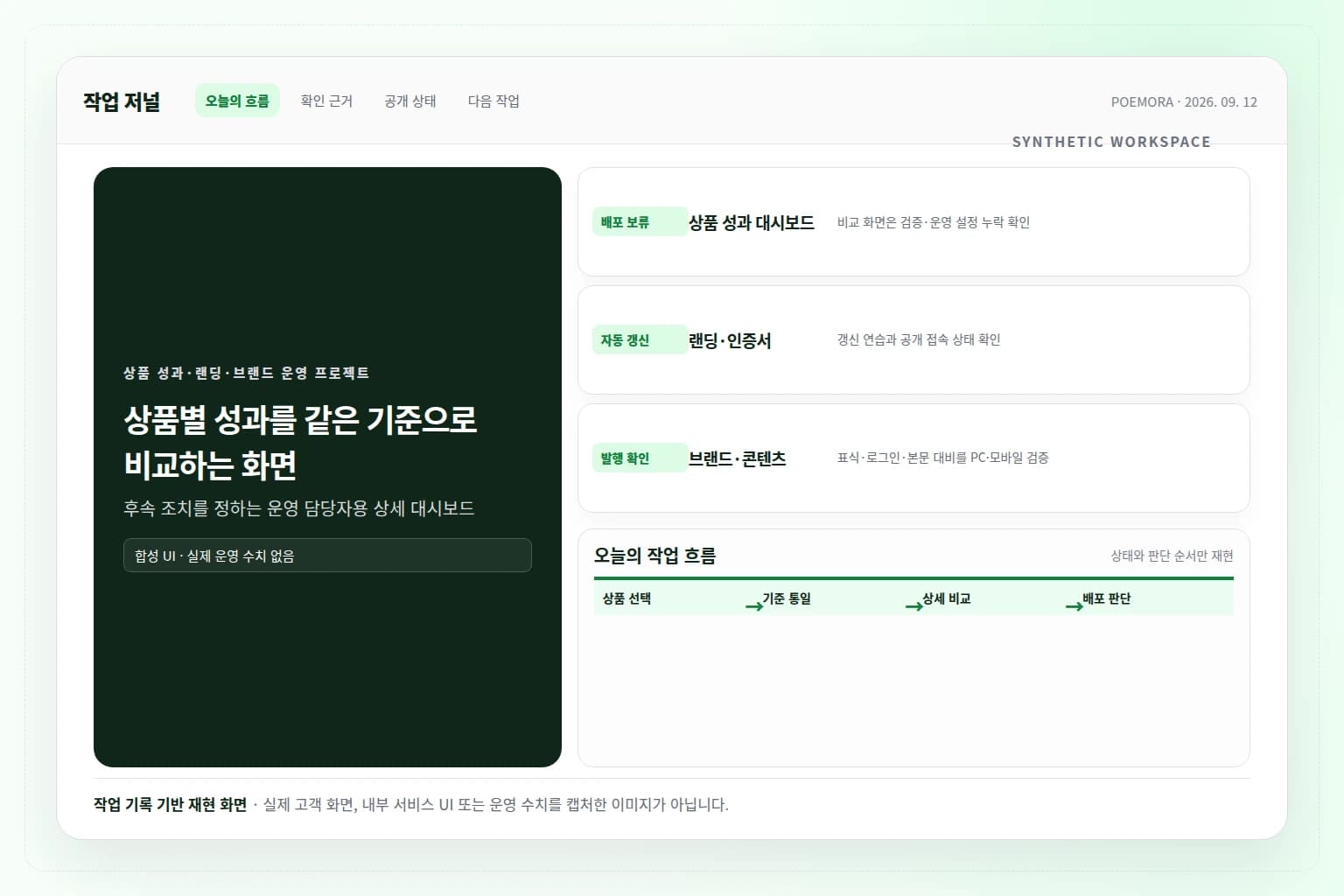Go to the 다음 작업 tab

pos(493,101)
